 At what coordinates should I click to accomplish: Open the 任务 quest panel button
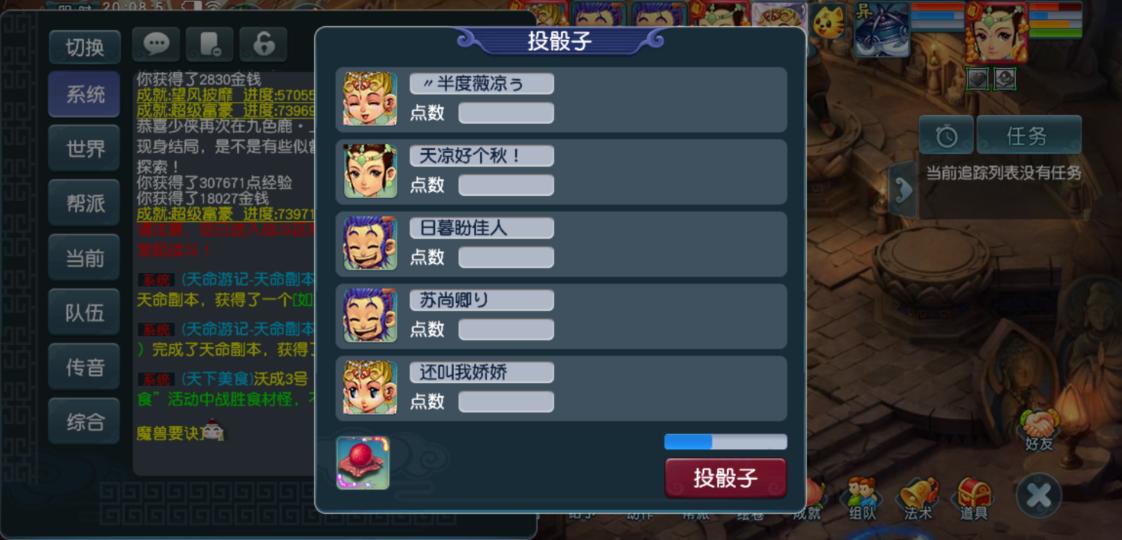click(x=1029, y=135)
